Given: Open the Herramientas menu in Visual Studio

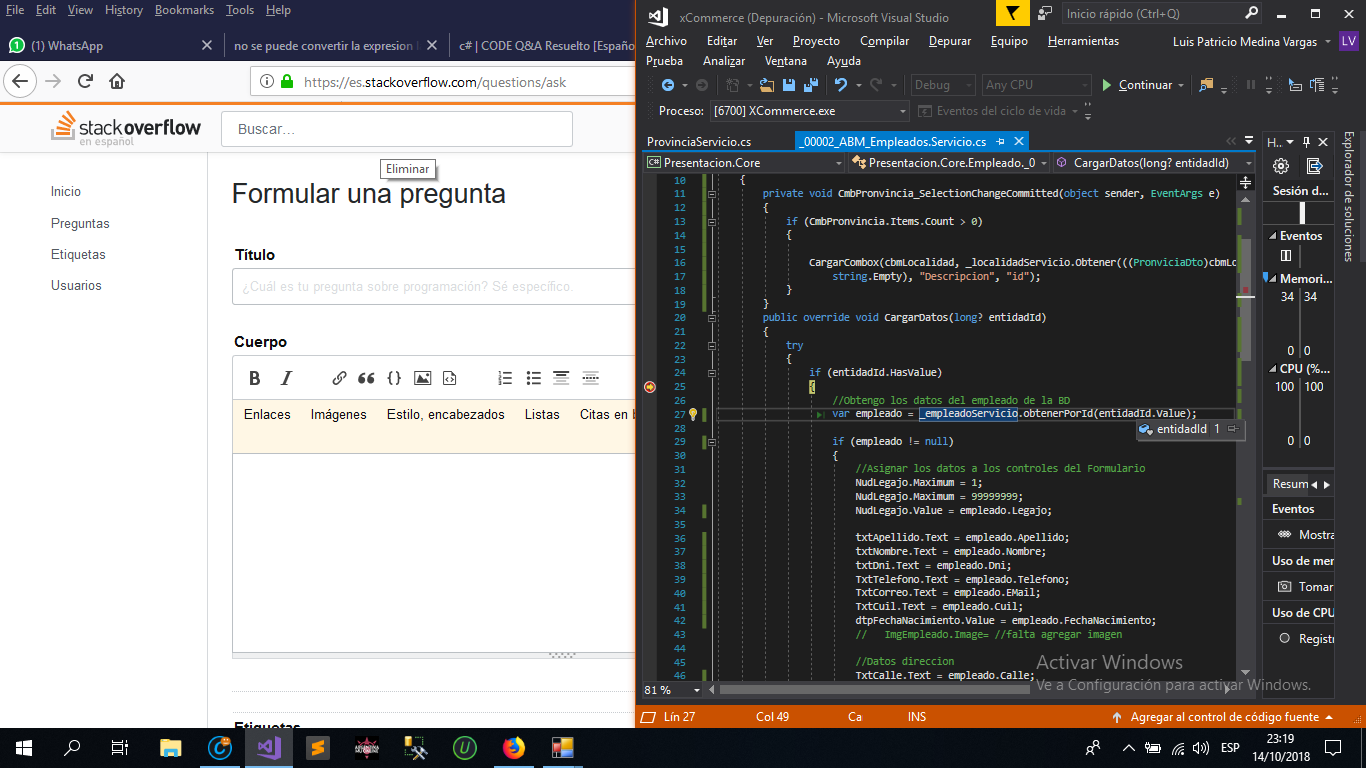Looking at the screenshot, I should pyautogui.click(x=1083, y=41).
